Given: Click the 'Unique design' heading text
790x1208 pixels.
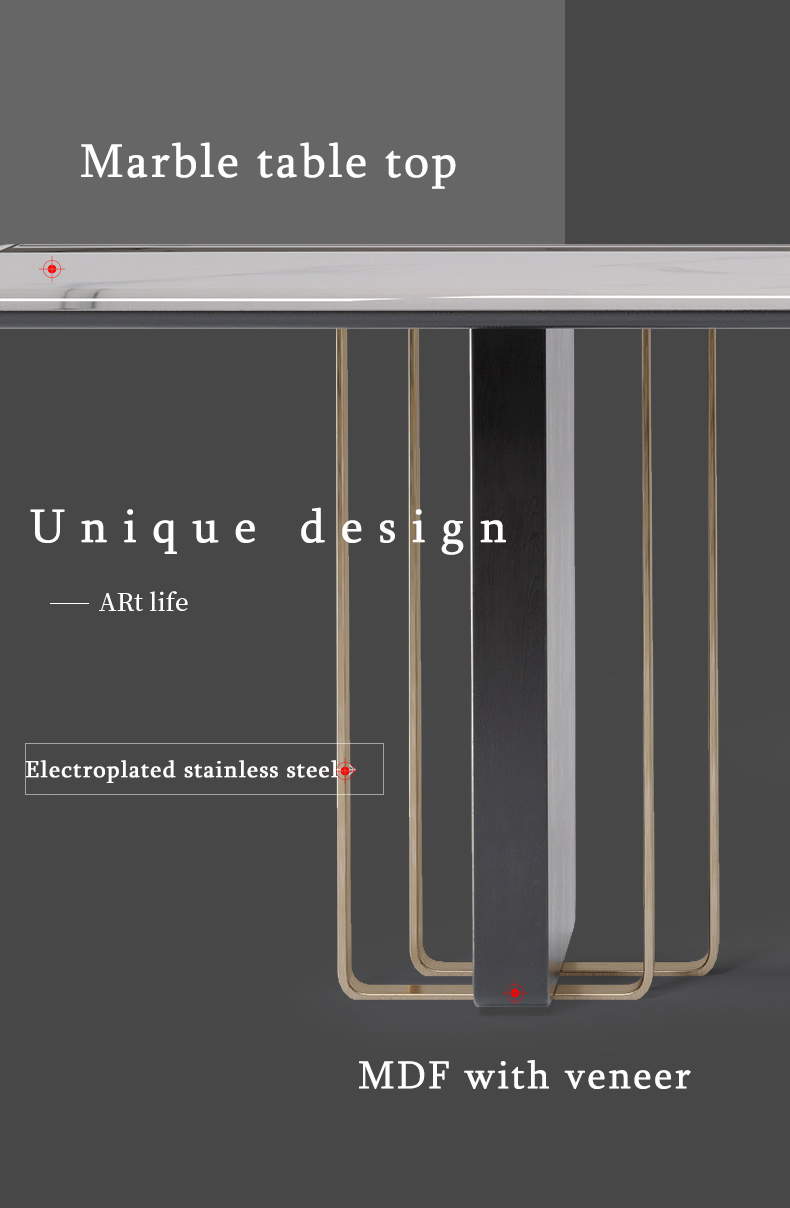Looking at the screenshot, I should click(270, 529).
